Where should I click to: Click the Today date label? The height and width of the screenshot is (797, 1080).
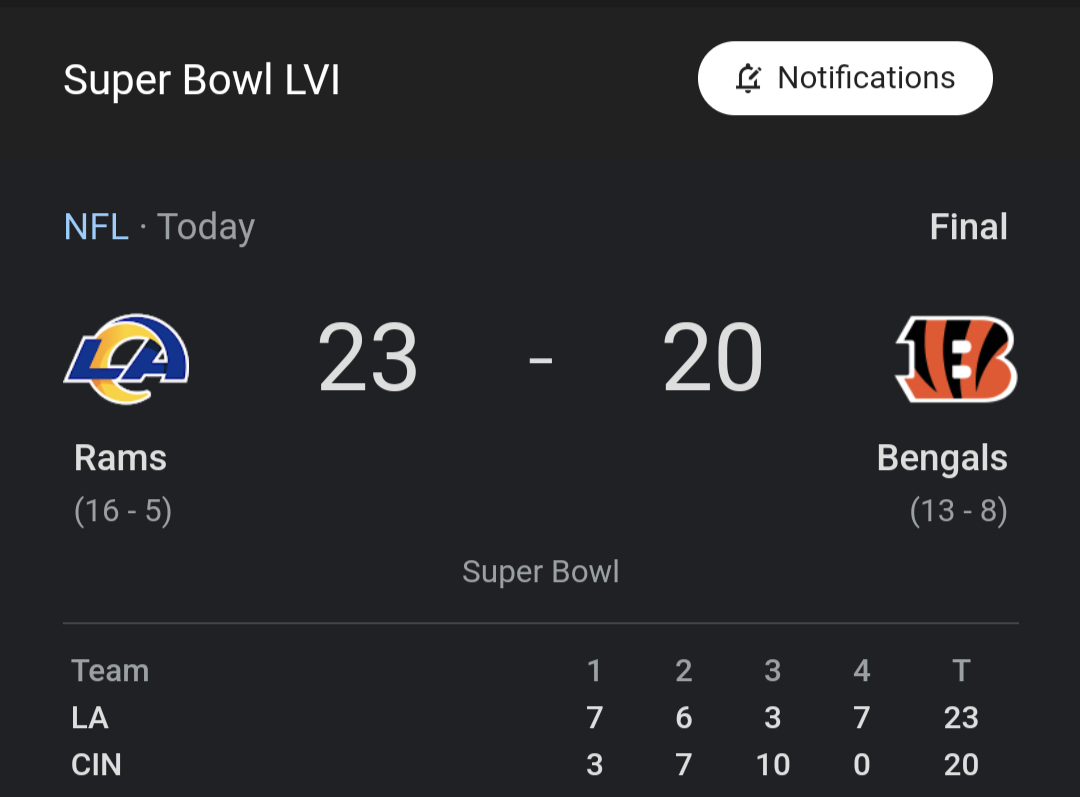(205, 226)
